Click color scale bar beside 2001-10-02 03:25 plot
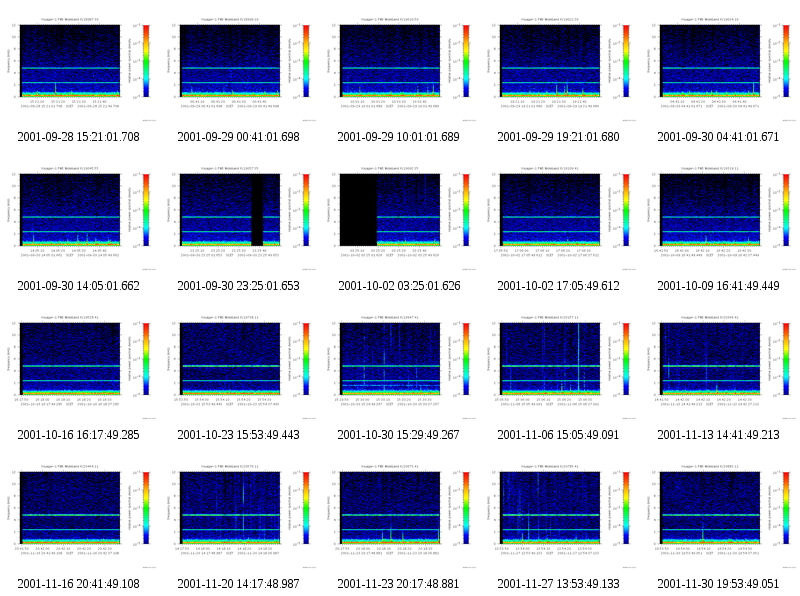The width and height of the screenshot is (800, 596). tap(466, 210)
